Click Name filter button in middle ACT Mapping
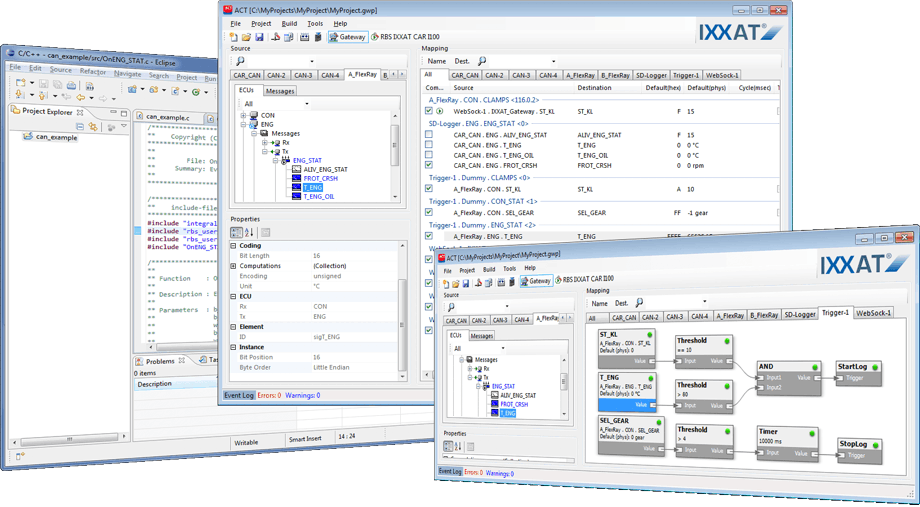This screenshot has height=507, width=920. tap(437, 61)
